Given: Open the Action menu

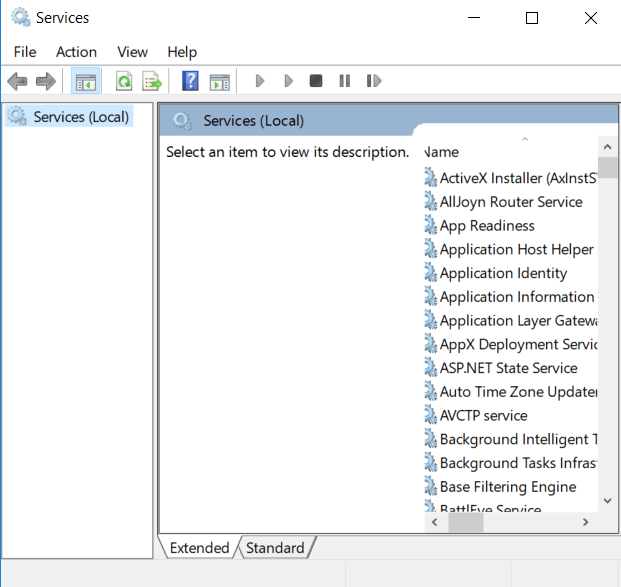Looking at the screenshot, I should click(x=76, y=52).
